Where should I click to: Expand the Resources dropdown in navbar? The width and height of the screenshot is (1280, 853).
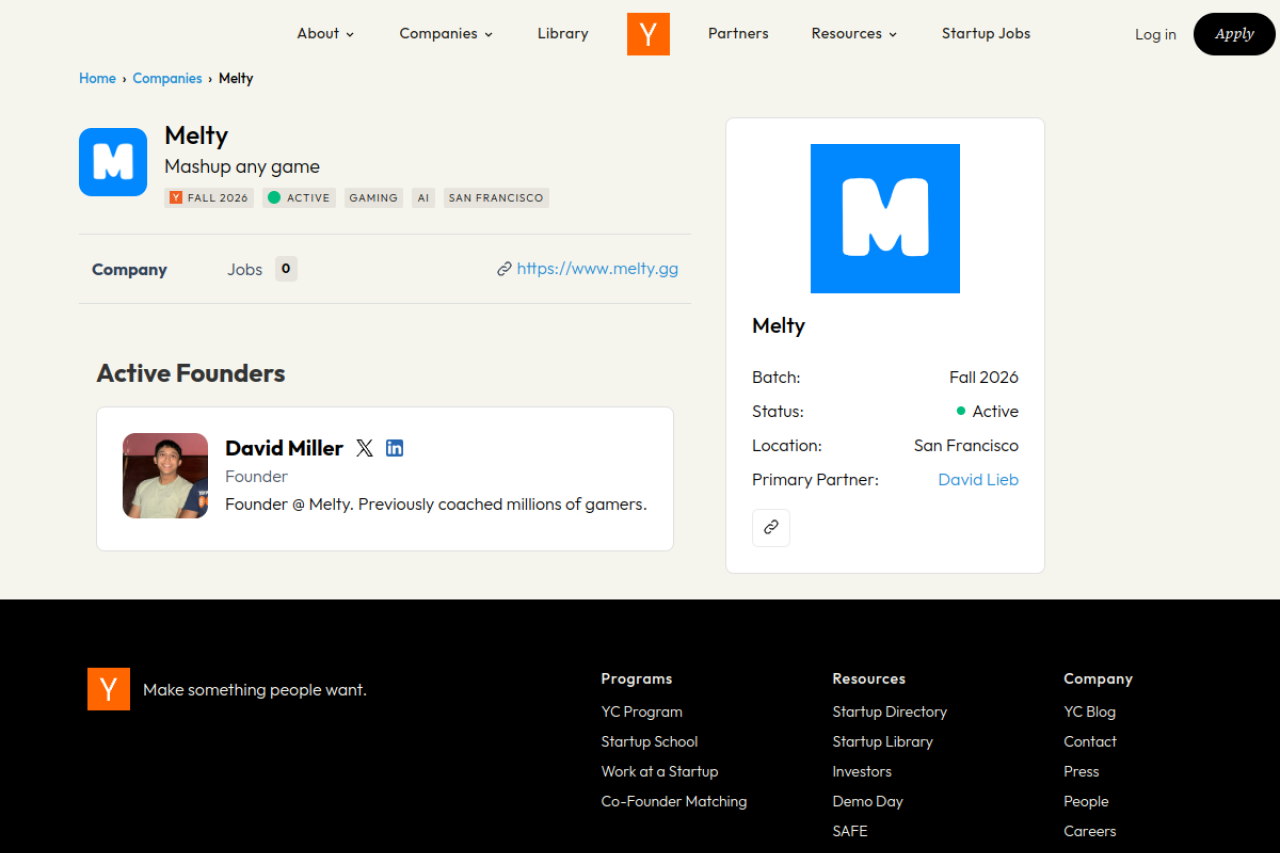pyautogui.click(x=854, y=34)
